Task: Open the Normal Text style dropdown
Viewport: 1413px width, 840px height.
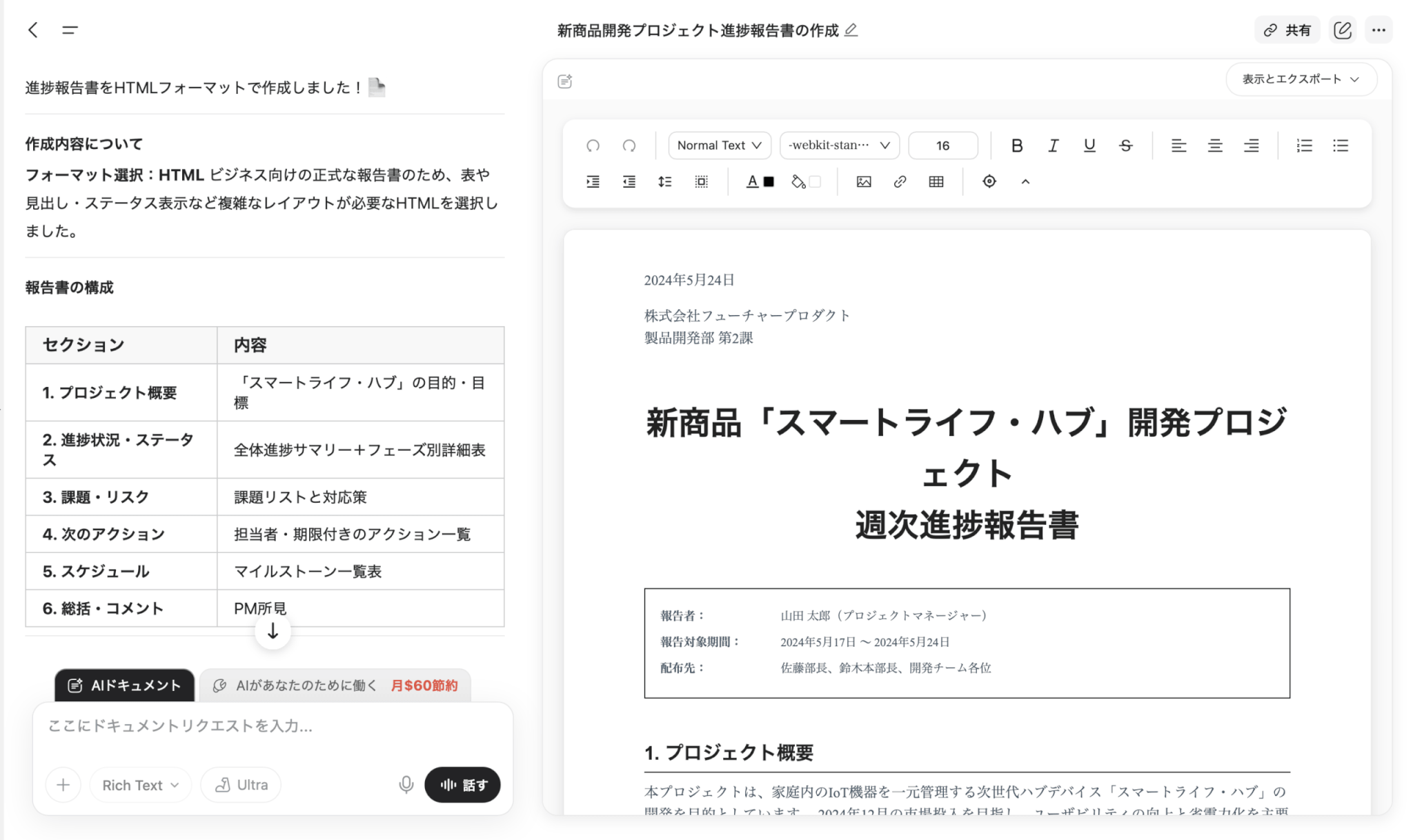Action: click(719, 146)
